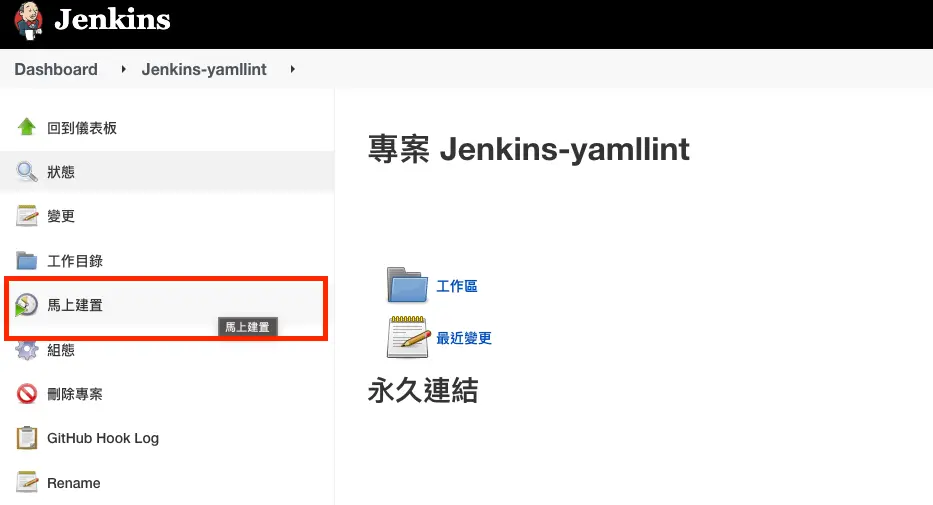Click the clock build icon for 馬上建置
Viewport: 933px width, 505px height.
[26, 305]
